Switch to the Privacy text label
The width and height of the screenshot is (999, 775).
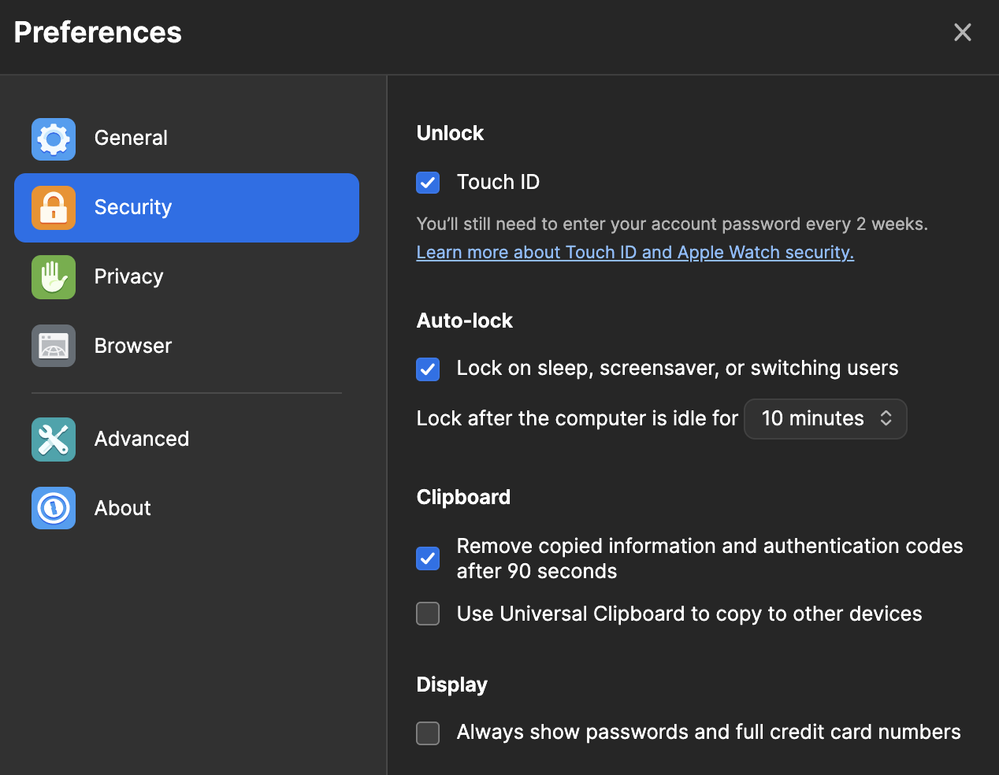[128, 277]
